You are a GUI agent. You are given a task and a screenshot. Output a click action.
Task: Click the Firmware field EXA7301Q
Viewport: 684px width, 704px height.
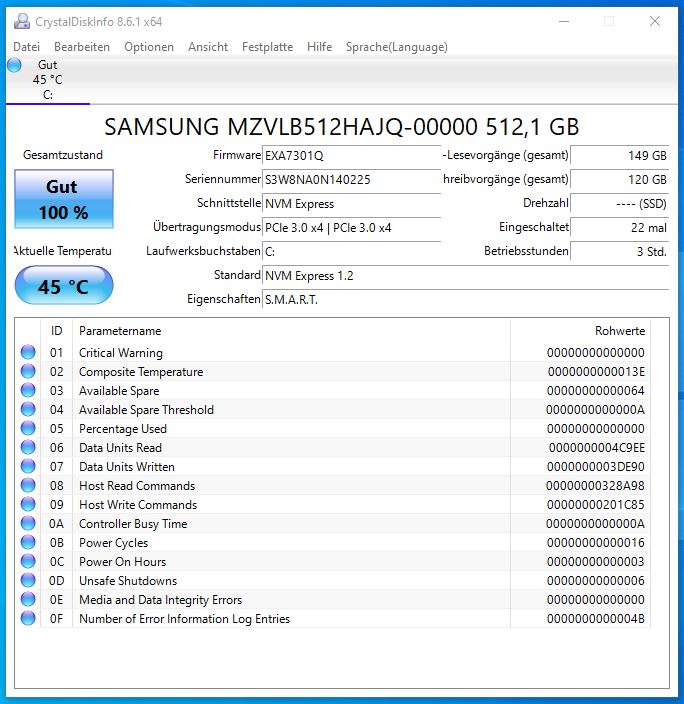352,155
